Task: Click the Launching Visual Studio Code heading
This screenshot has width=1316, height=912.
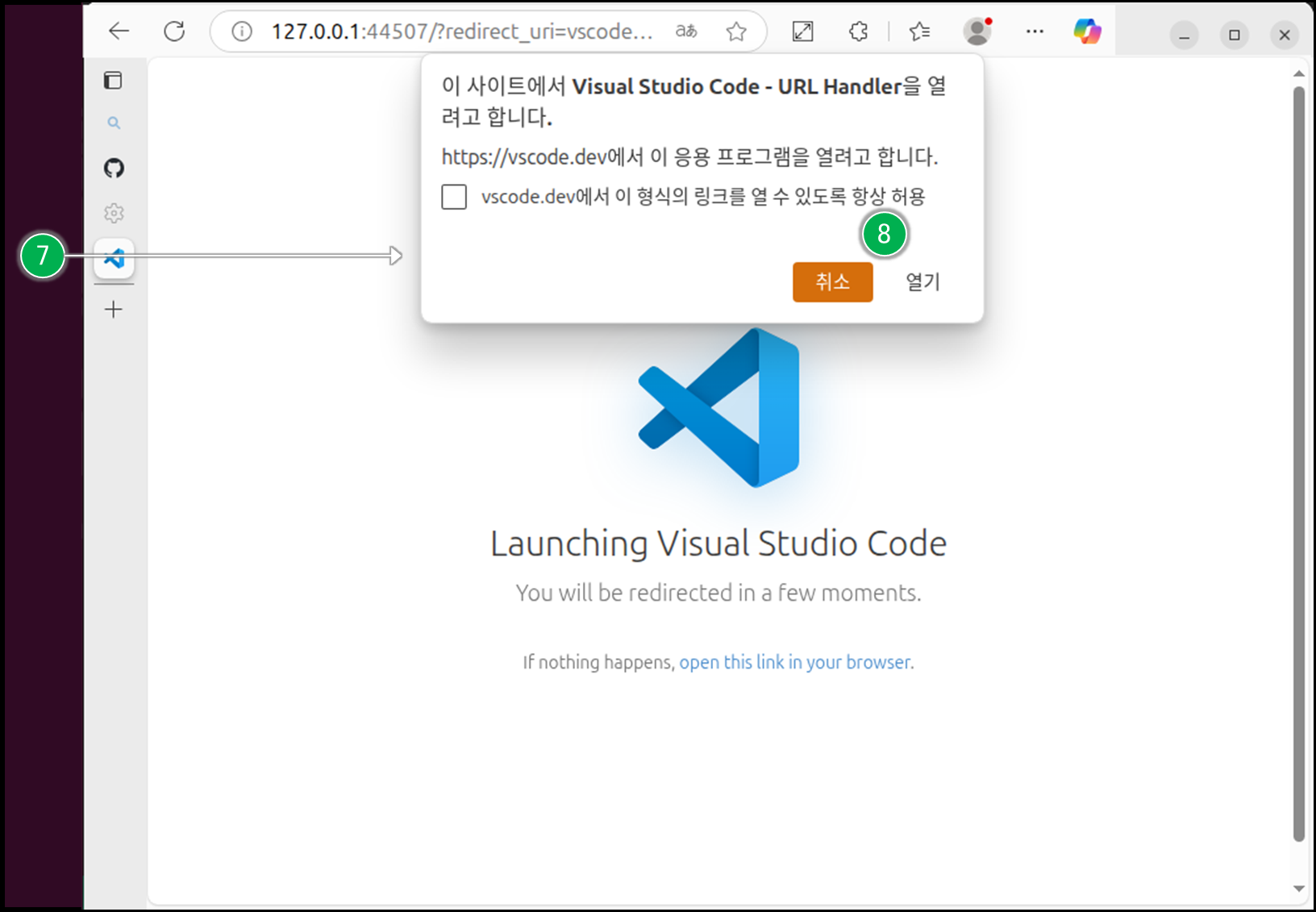Action: [x=718, y=543]
